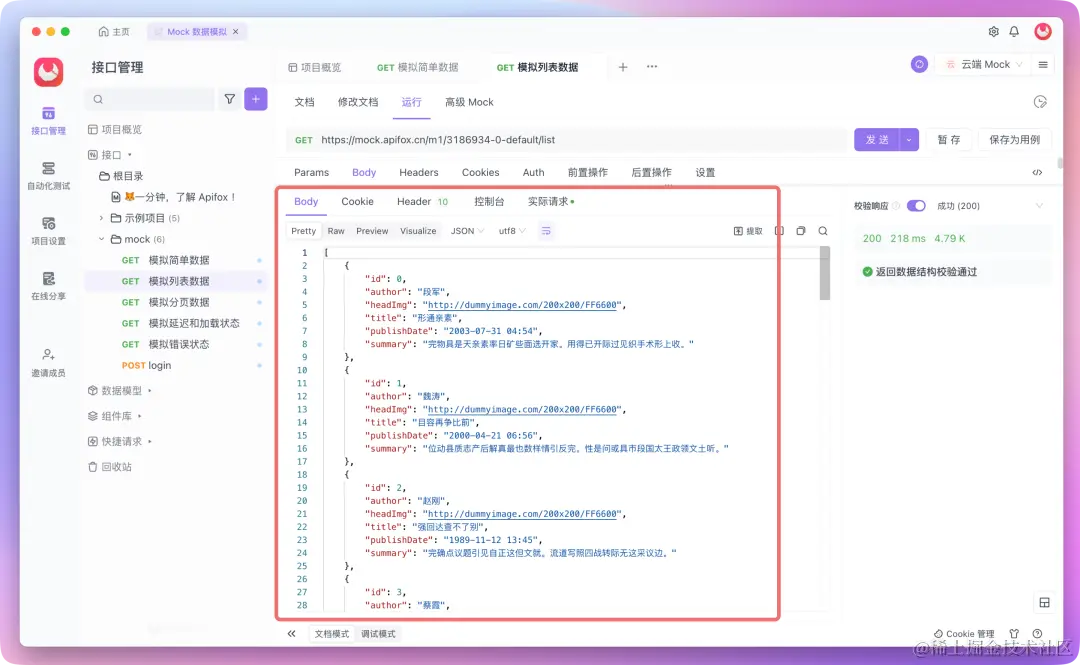Click the request URL field

coord(566,139)
